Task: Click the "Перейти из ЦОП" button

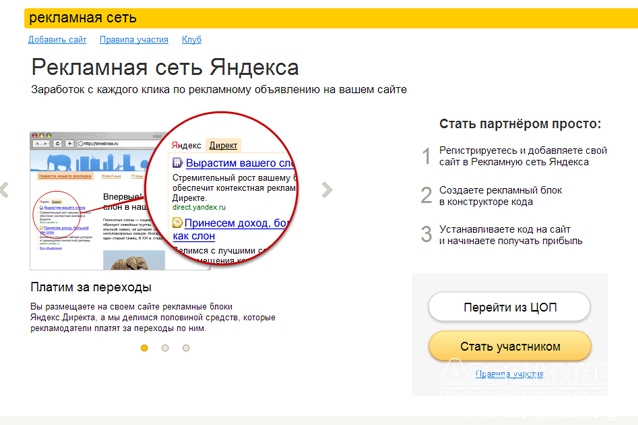Action: tap(509, 307)
